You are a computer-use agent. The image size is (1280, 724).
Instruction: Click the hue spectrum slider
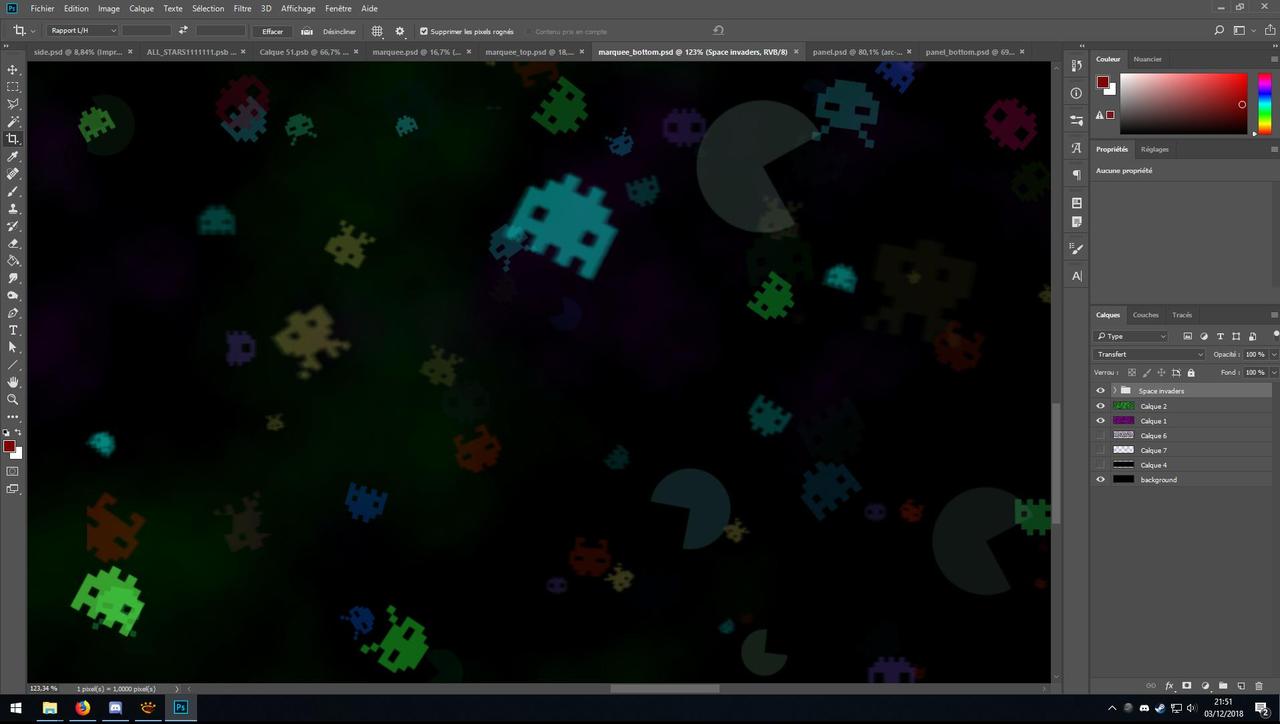coord(1265,103)
